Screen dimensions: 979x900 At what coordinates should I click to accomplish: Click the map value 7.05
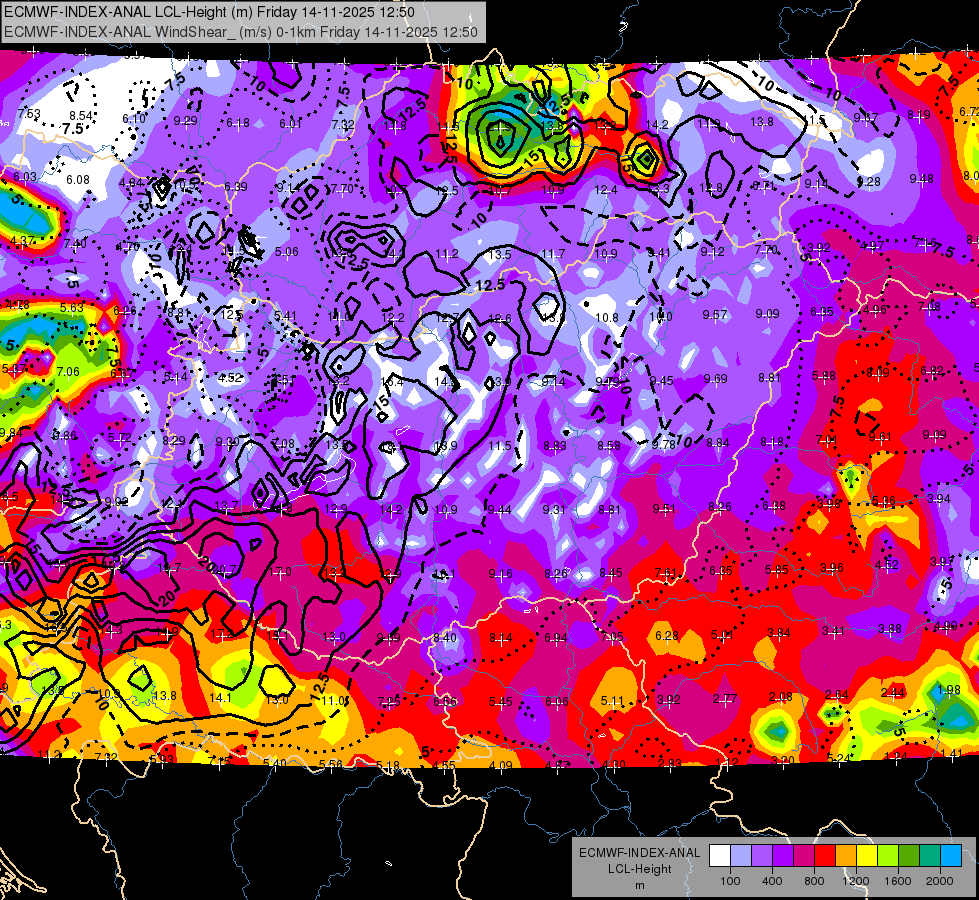pyautogui.click(x=612, y=636)
